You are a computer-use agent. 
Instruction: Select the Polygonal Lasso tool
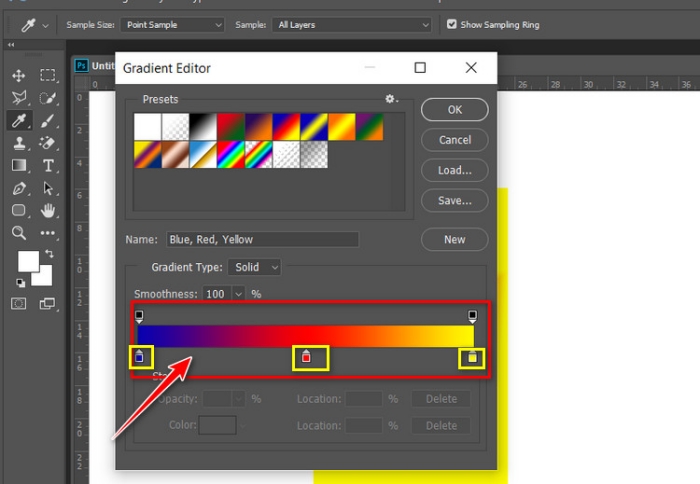tap(19, 98)
